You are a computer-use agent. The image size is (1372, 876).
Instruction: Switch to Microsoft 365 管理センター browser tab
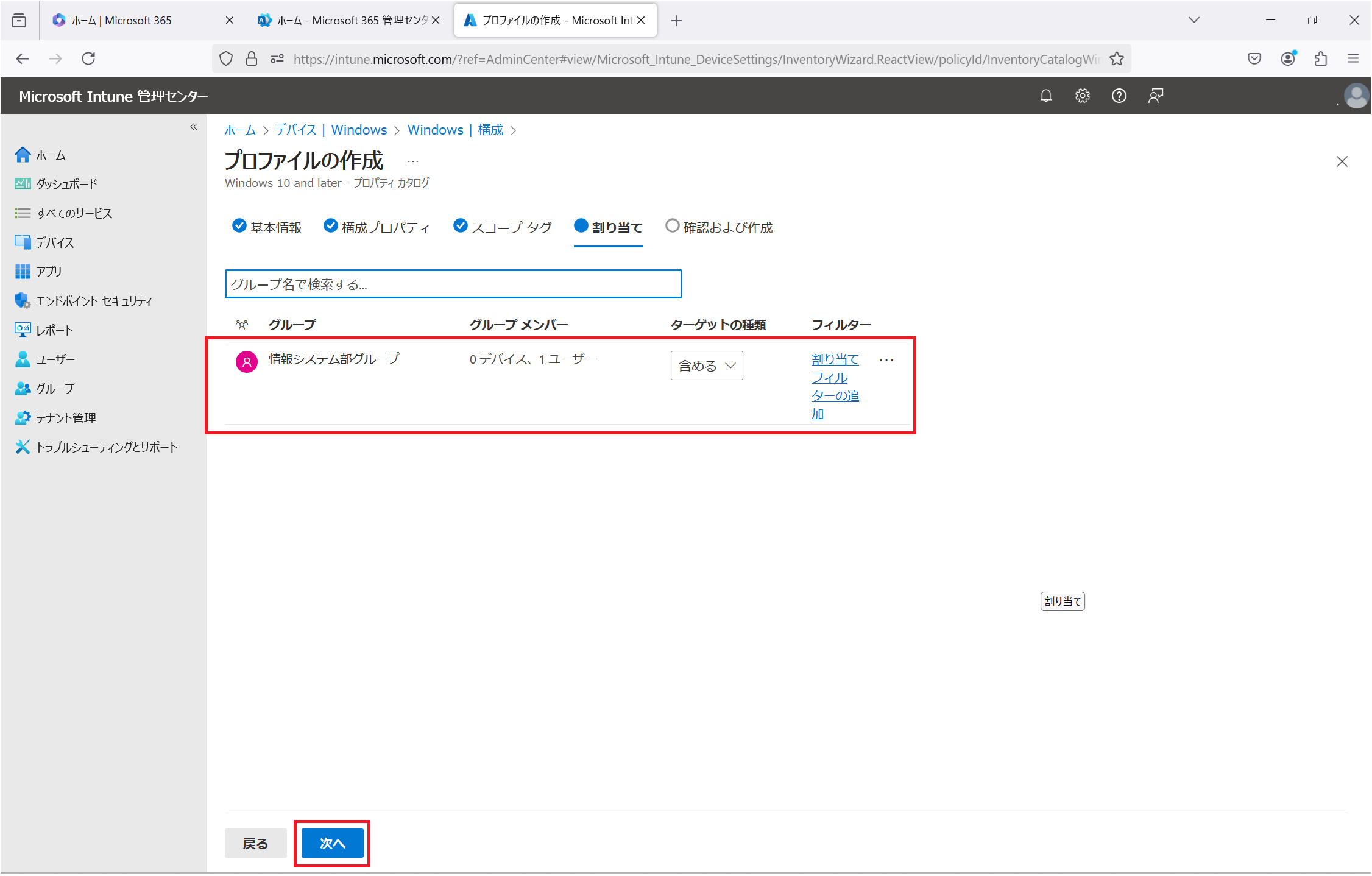coord(348,20)
